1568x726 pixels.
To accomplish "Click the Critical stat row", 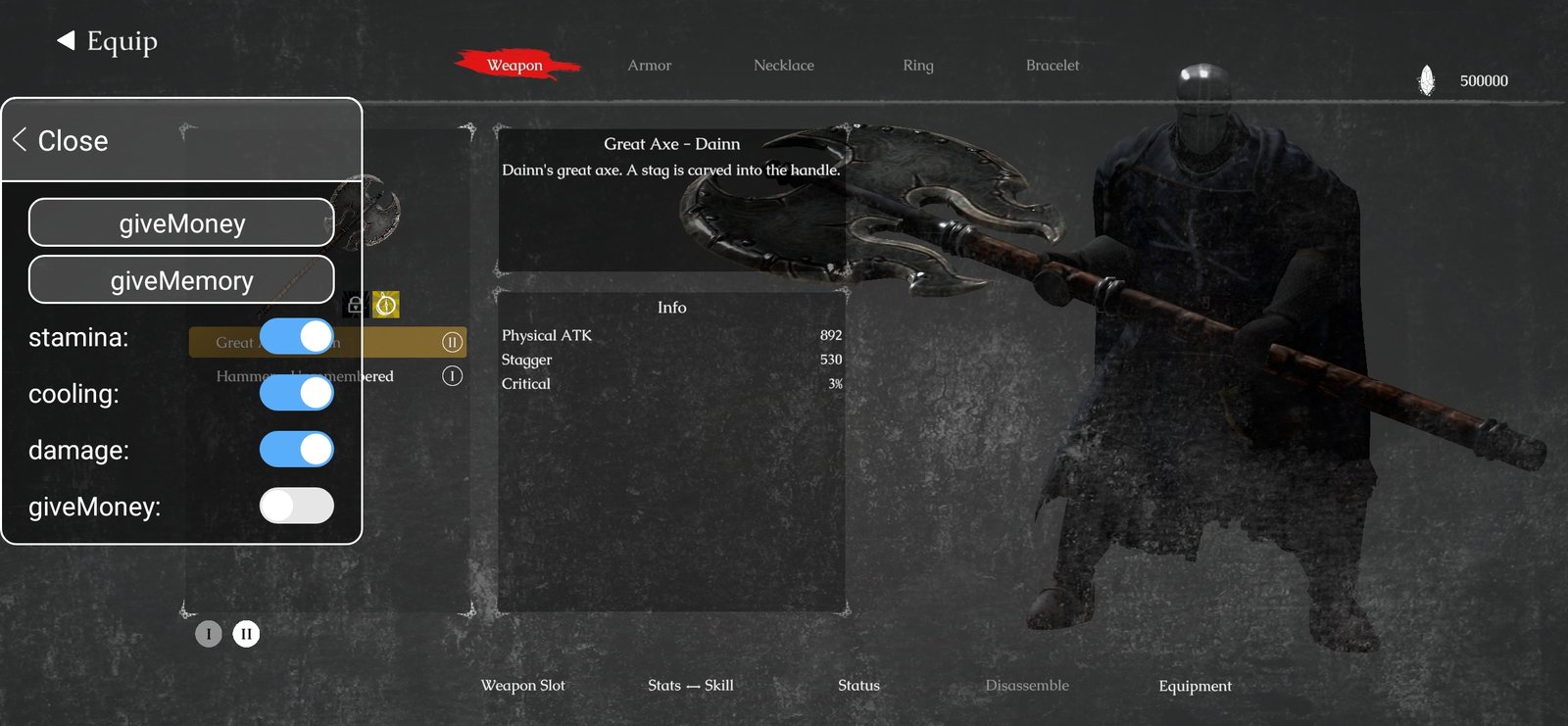I will (671, 384).
